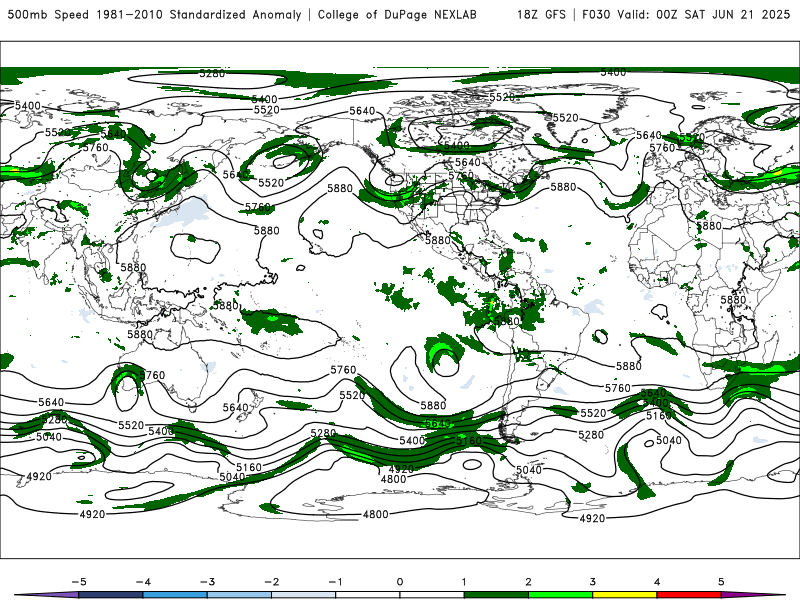
Task: Click the red colorbar segment between 4 and 5
Action: pos(689,595)
